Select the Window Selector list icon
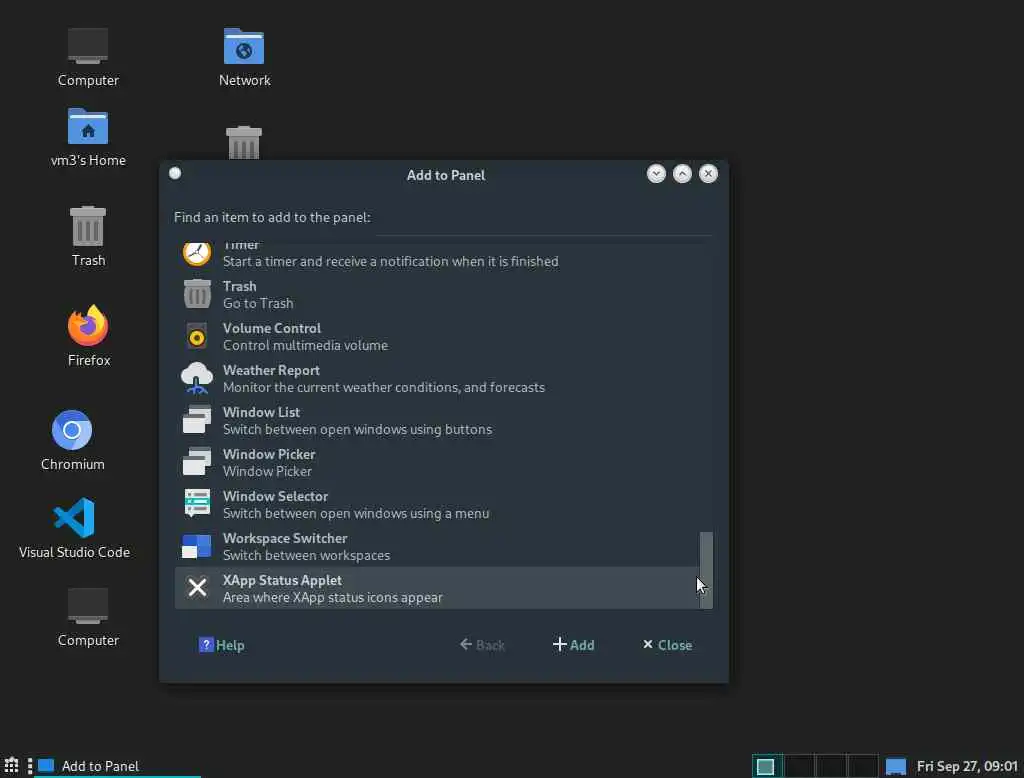Screen dimensions: 1024x778 197,504
